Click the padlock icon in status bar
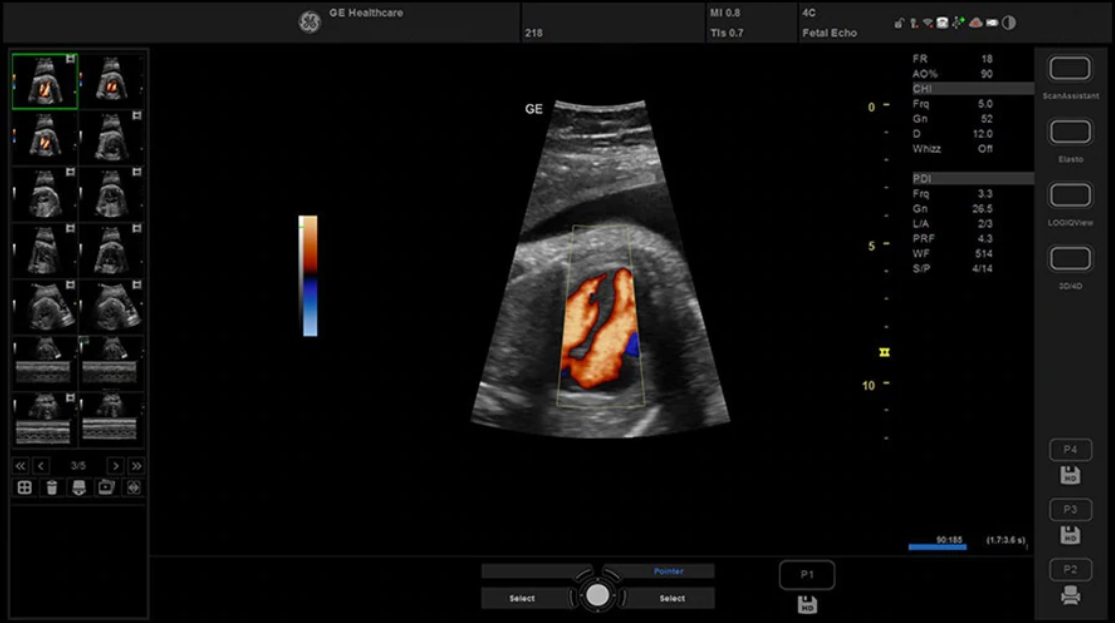The width and height of the screenshot is (1115, 623). point(899,23)
